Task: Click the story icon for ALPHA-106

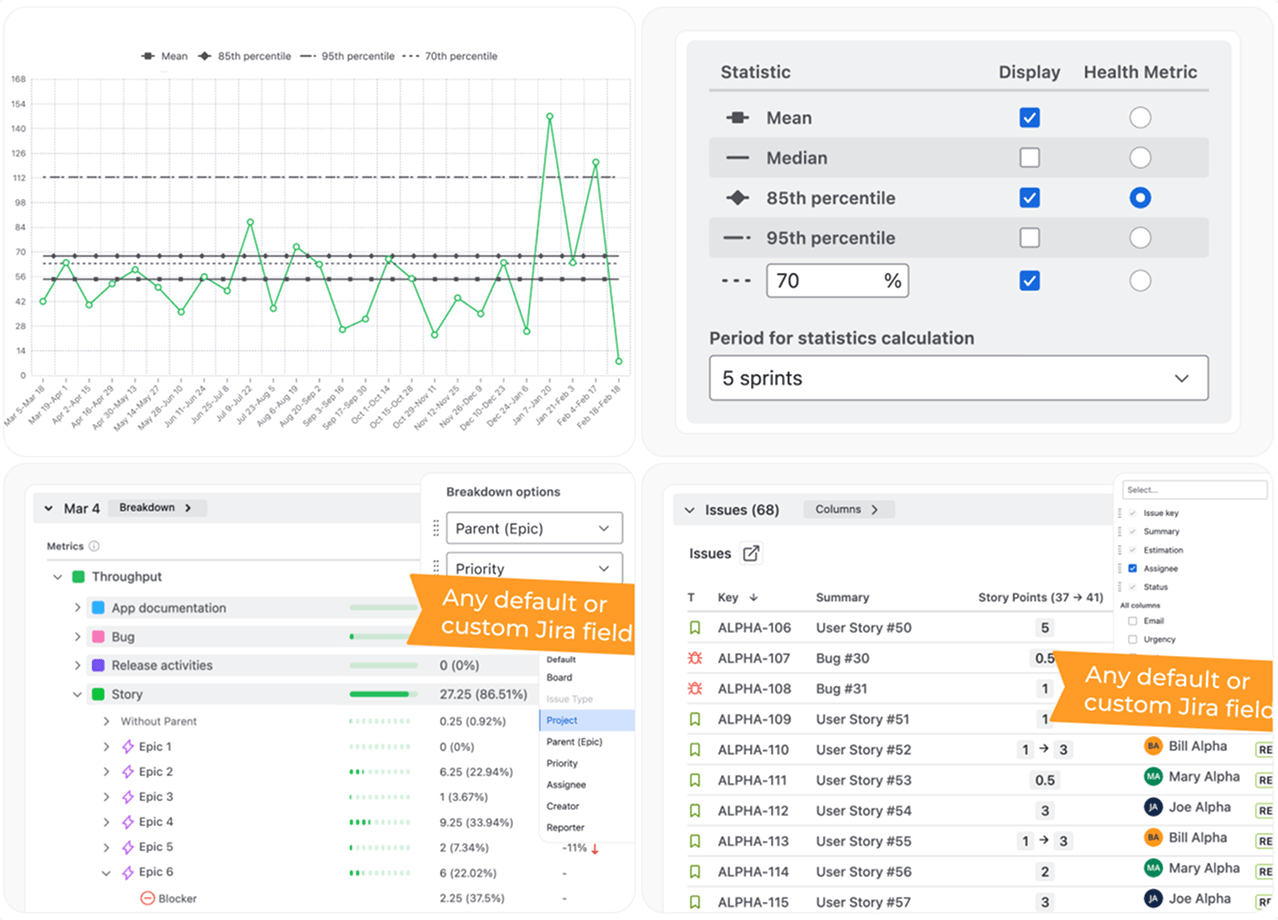Action: (x=695, y=628)
